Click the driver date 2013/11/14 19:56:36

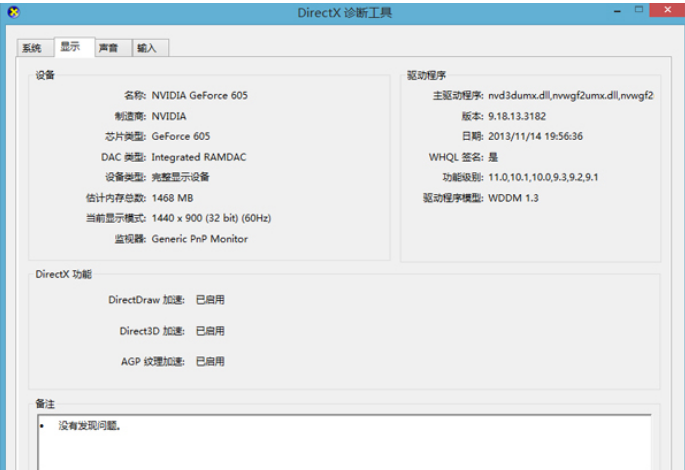pyautogui.click(x=535, y=136)
